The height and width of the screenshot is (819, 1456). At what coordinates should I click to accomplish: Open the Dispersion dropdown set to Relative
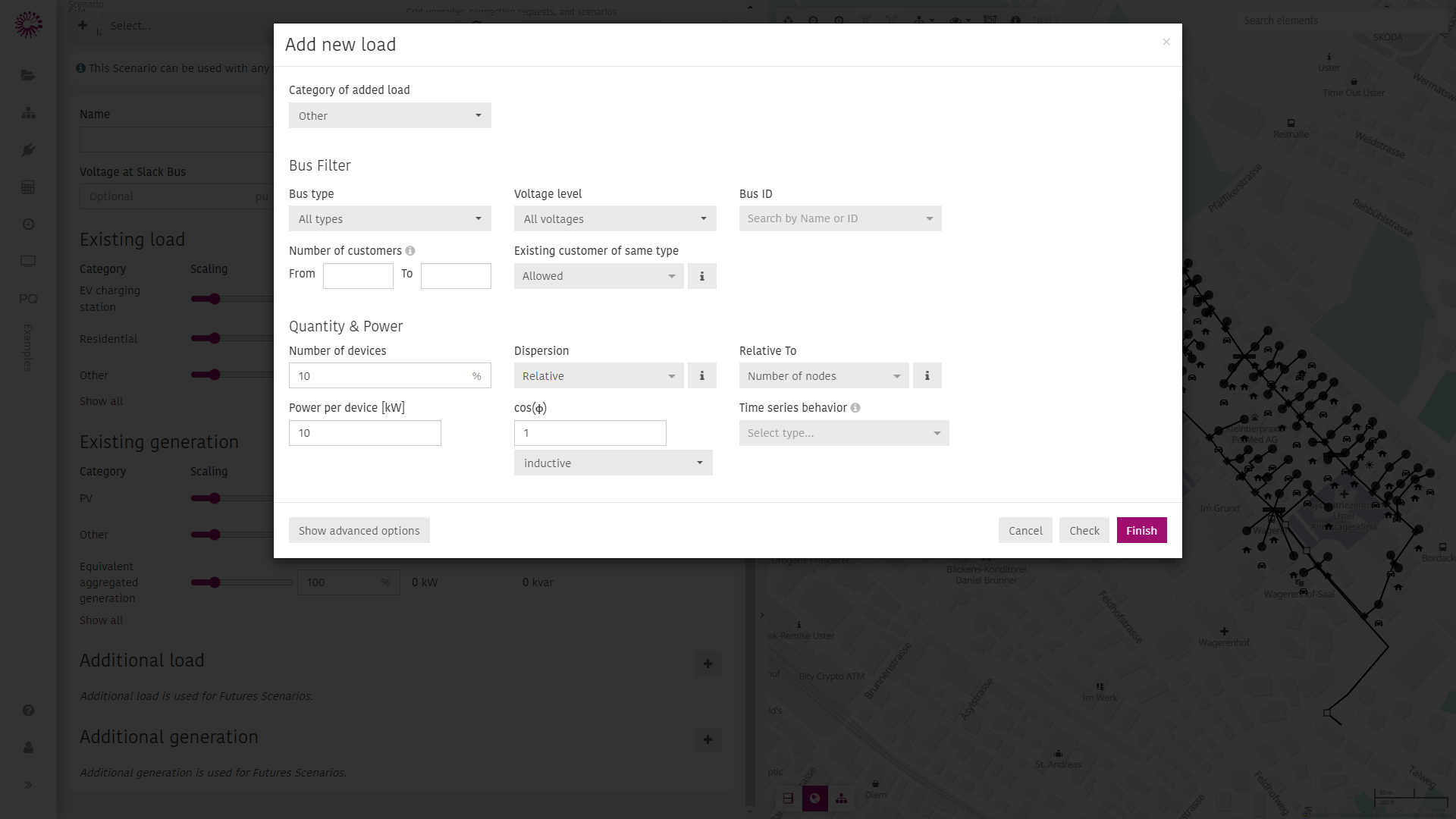coord(599,375)
